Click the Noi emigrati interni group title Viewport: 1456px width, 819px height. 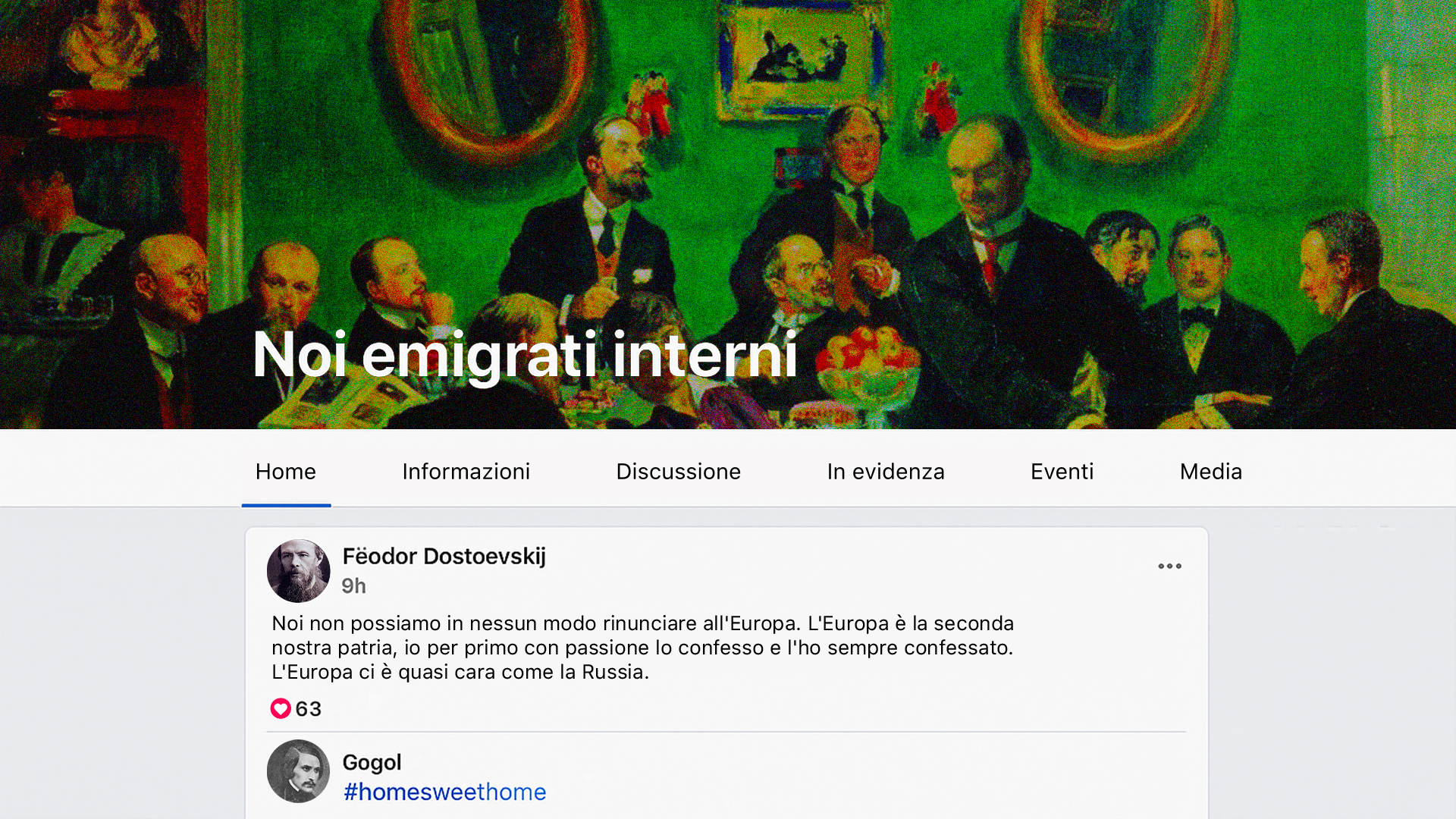(525, 354)
